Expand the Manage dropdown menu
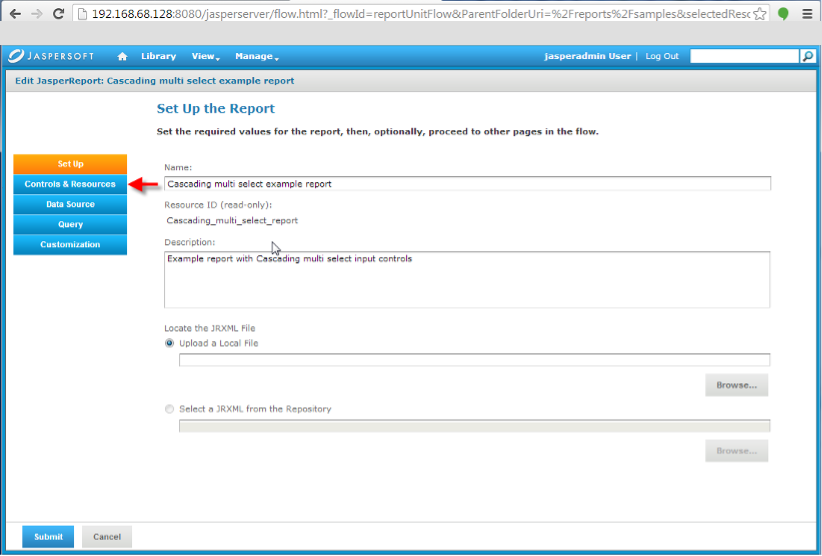Viewport: 822px width, 556px height. pyautogui.click(x=257, y=56)
